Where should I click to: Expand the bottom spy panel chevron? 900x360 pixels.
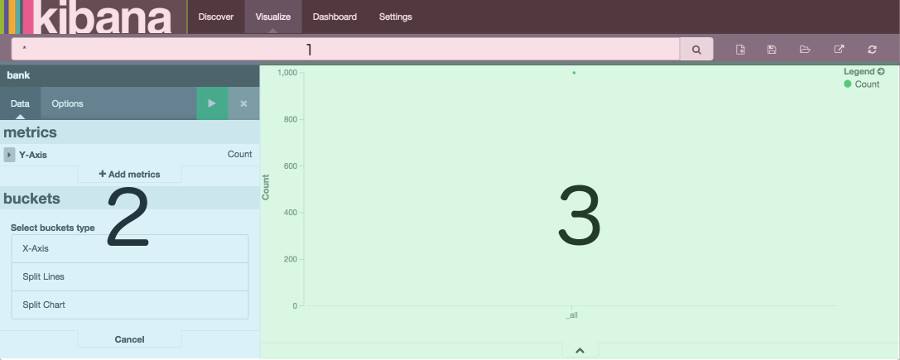coord(580,350)
